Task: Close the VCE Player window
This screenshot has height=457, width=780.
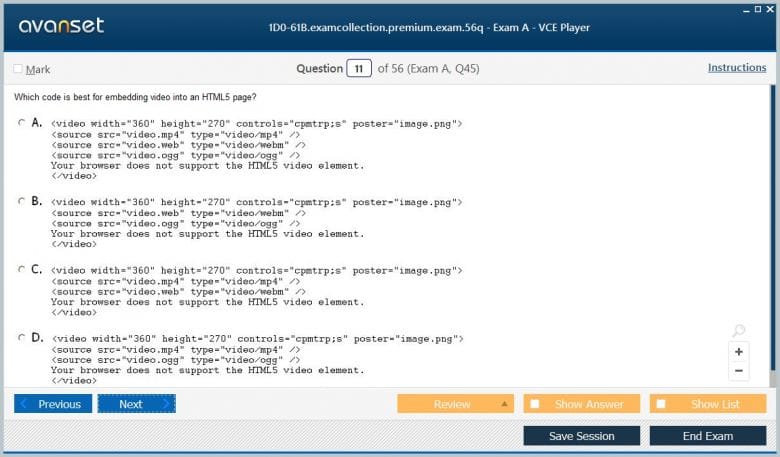Action: 770,8
